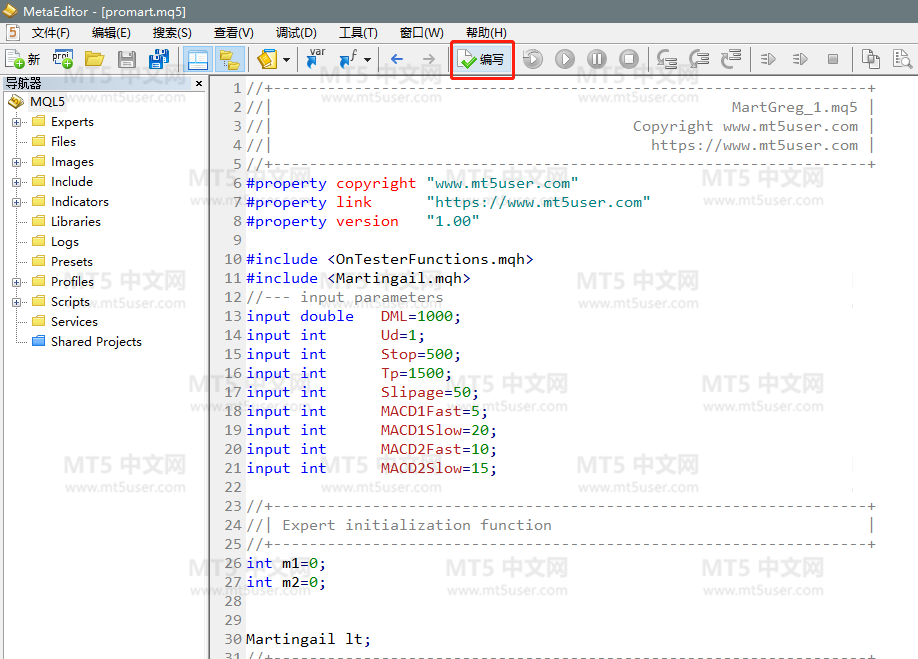This screenshot has width=918, height=659.
Task: Click the yellow book icon in the toolbar
Action: (x=267, y=59)
